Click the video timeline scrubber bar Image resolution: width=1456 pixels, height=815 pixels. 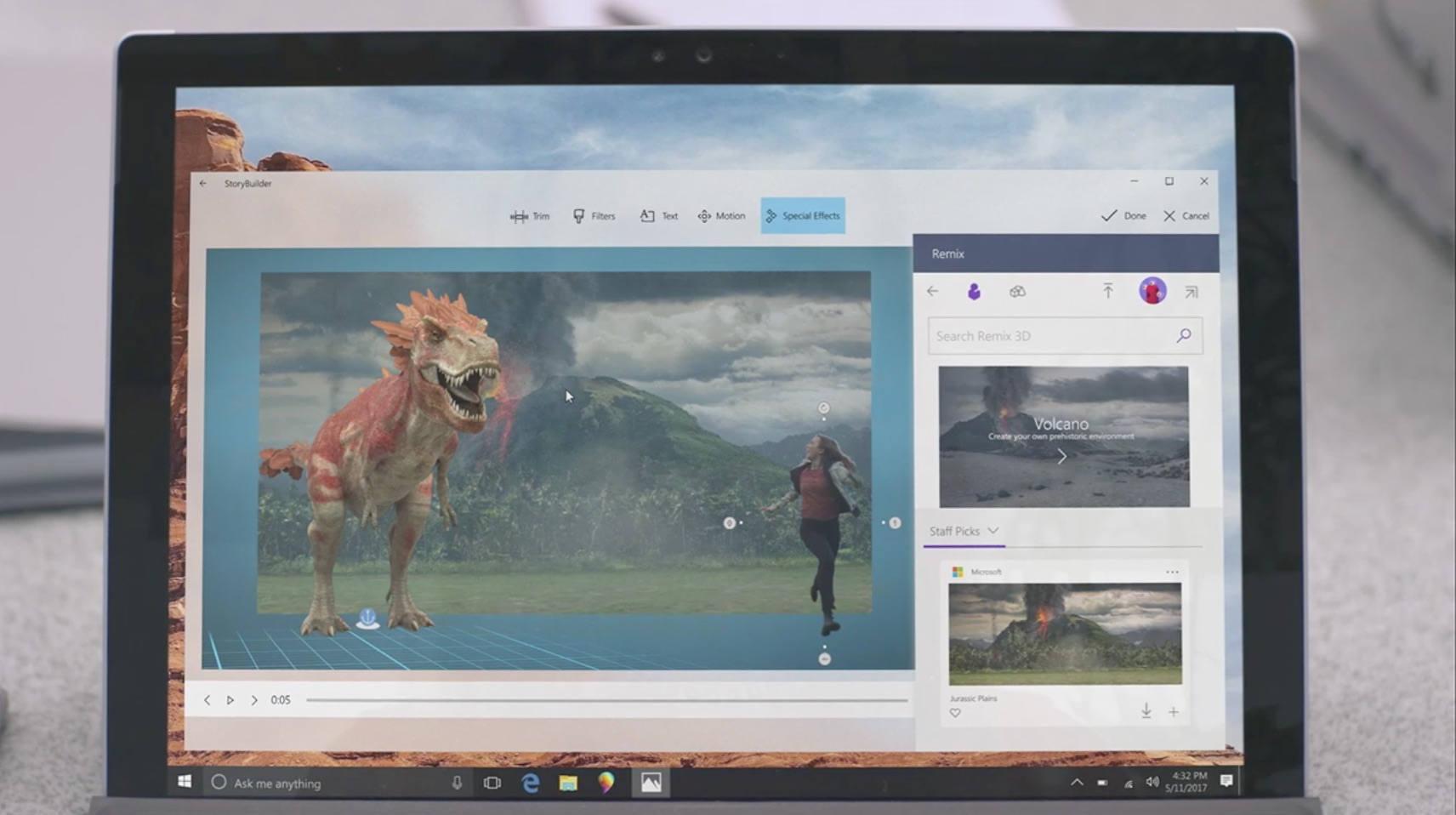(606, 700)
